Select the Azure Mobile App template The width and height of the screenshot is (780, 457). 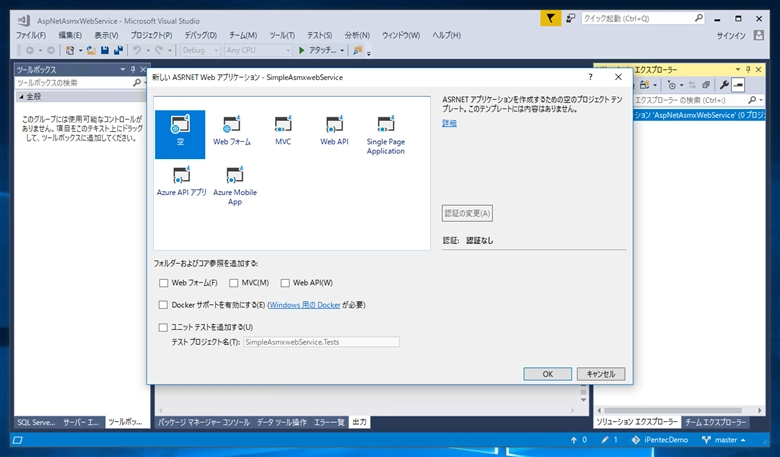click(x=235, y=186)
